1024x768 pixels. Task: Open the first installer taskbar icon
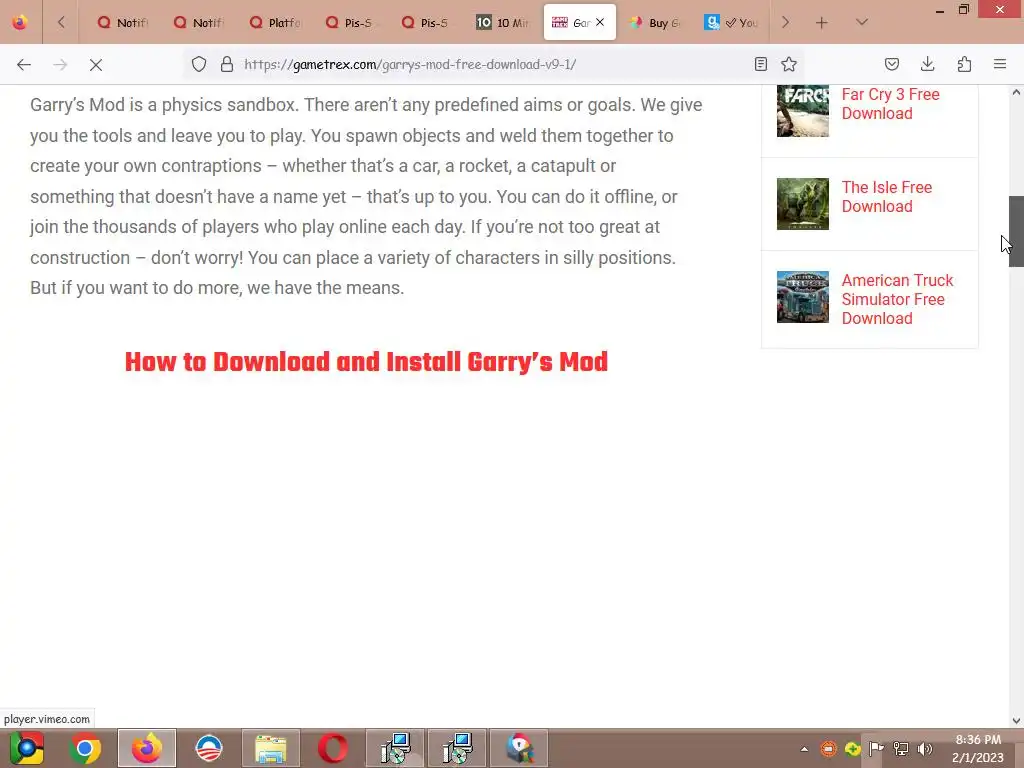(395, 748)
